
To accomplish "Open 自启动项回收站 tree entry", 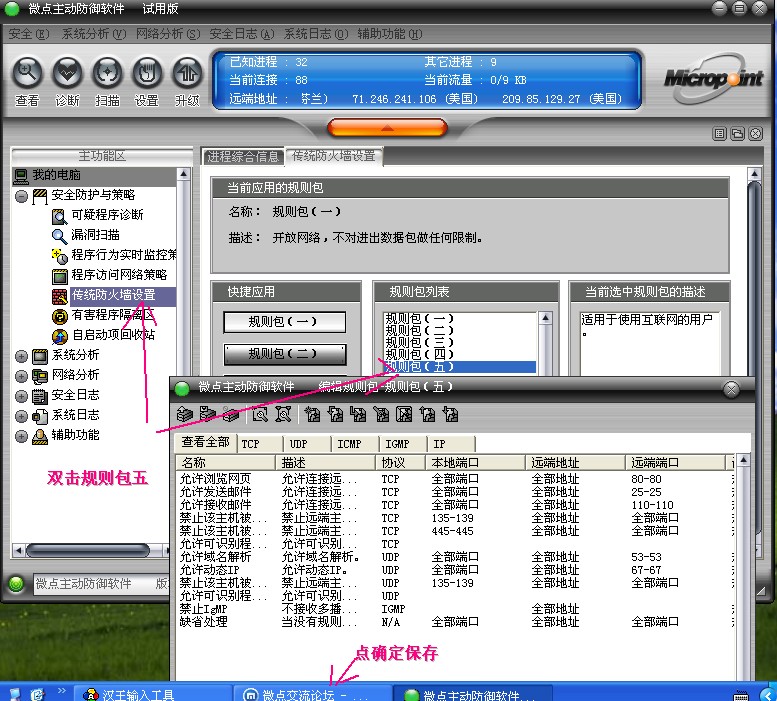I will point(113,335).
